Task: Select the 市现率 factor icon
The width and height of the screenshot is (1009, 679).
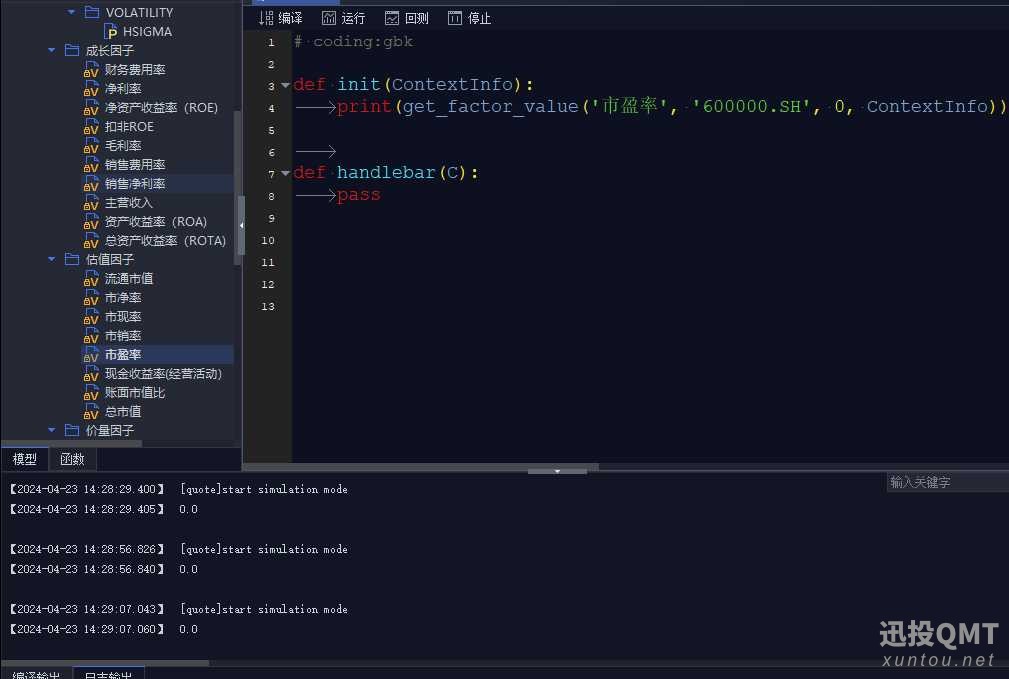Action: (x=91, y=317)
